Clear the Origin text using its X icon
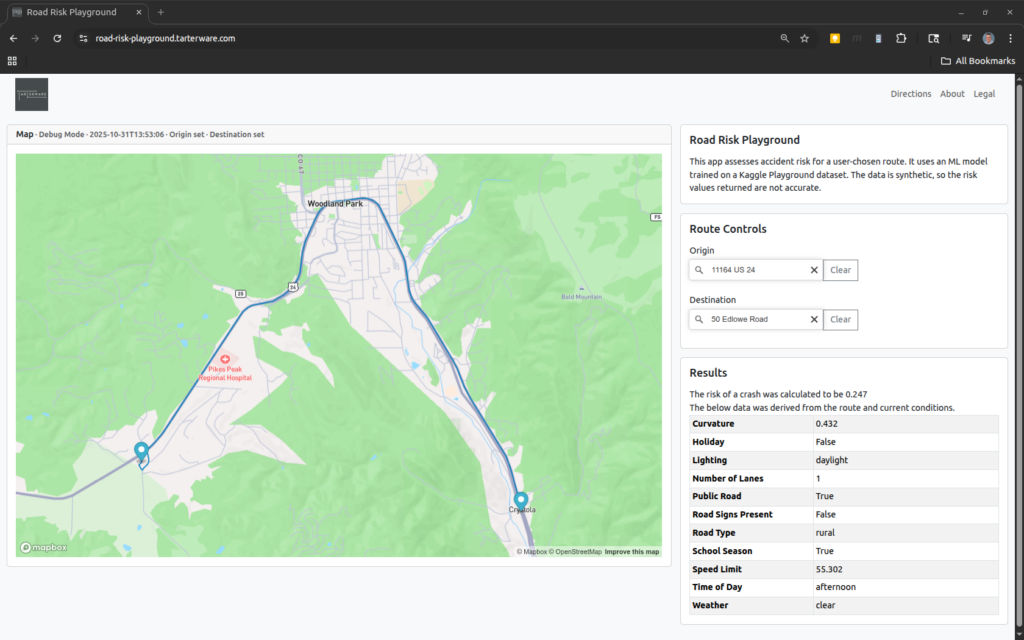The image size is (1024, 640). [814, 269]
